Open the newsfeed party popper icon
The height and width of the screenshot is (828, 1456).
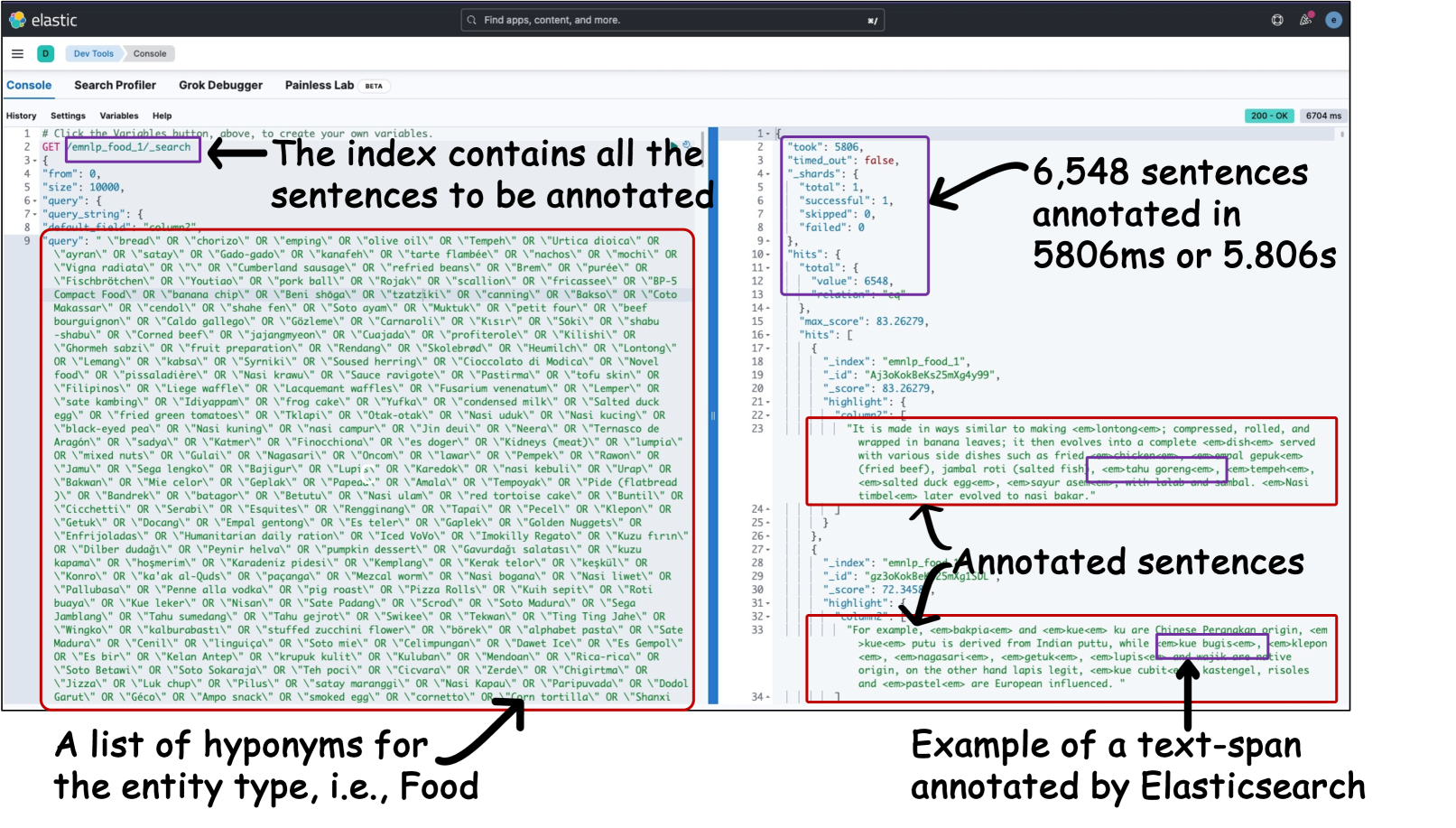tap(1305, 20)
